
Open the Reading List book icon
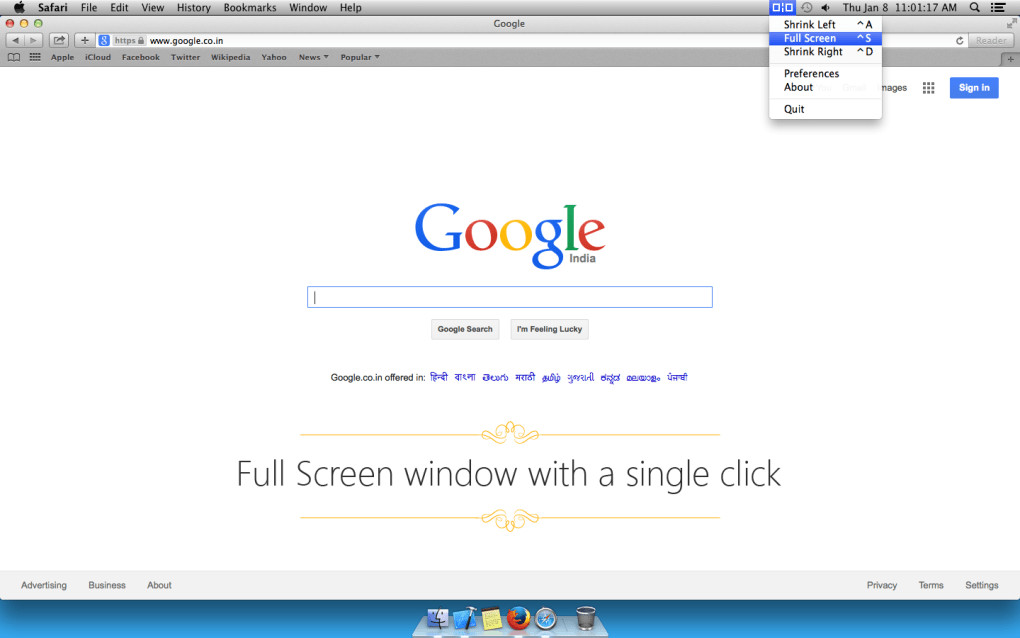(x=14, y=57)
